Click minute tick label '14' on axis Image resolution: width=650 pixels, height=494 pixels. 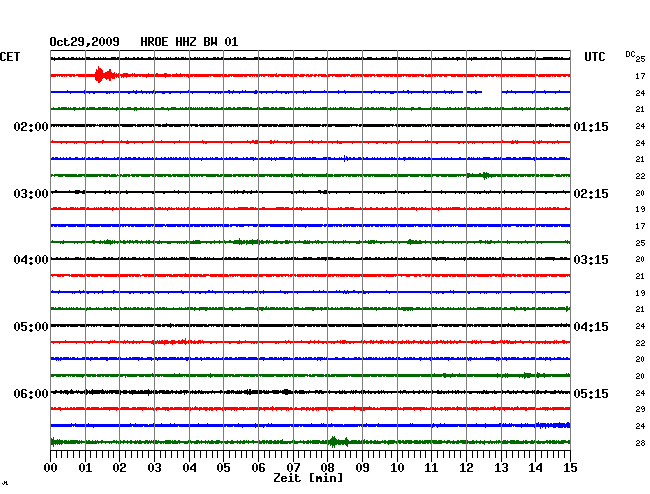point(535,468)
